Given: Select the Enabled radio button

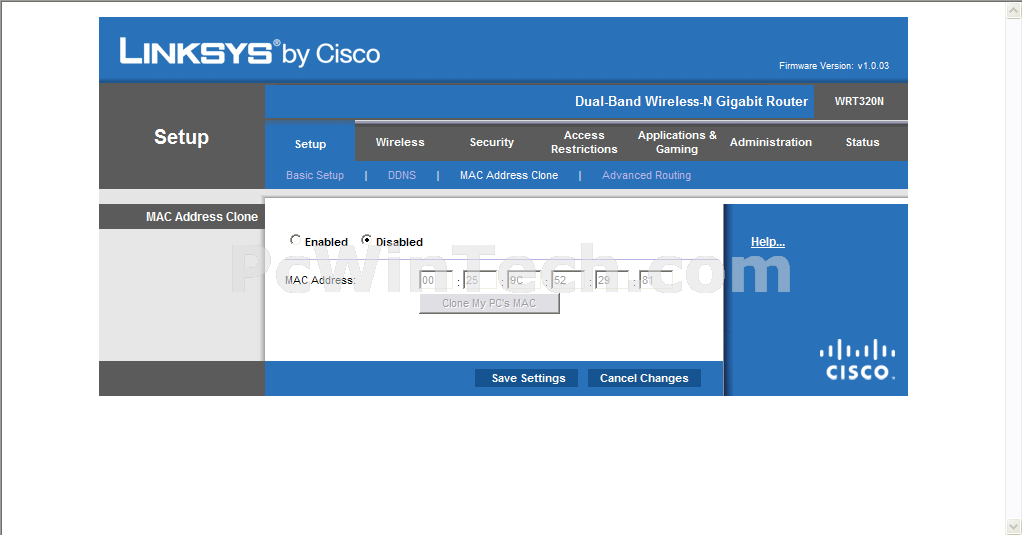Looking at the screenshot, I should (x=295, y=240).
